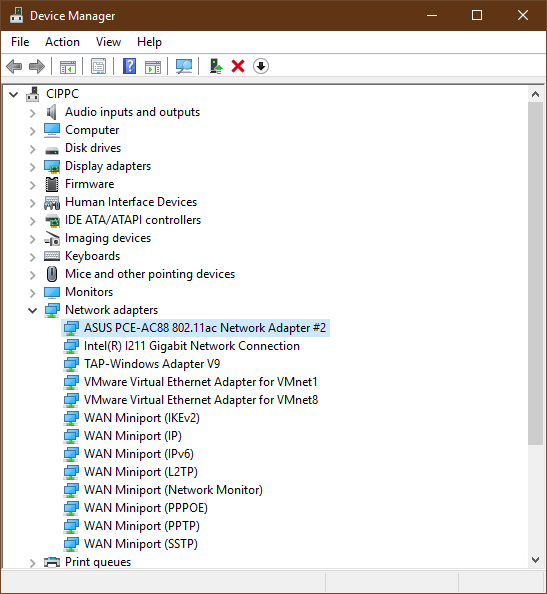This screenshot has width=547, height=594.
Task: Expand the Disk drives category
Action: [x=33, y=149]
